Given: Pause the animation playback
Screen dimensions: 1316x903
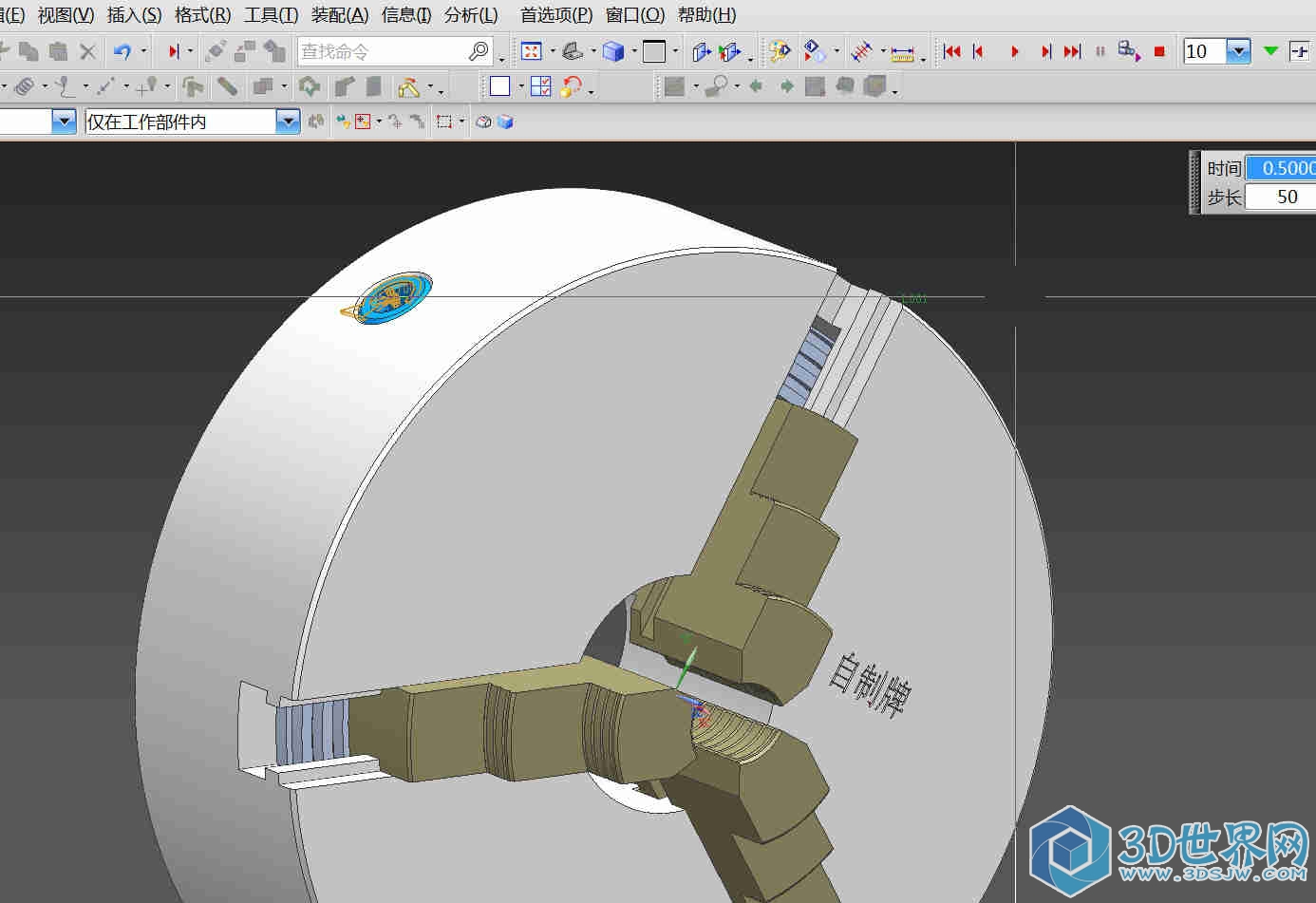Looking at the screenshot, I should [x=1100, y=51].
